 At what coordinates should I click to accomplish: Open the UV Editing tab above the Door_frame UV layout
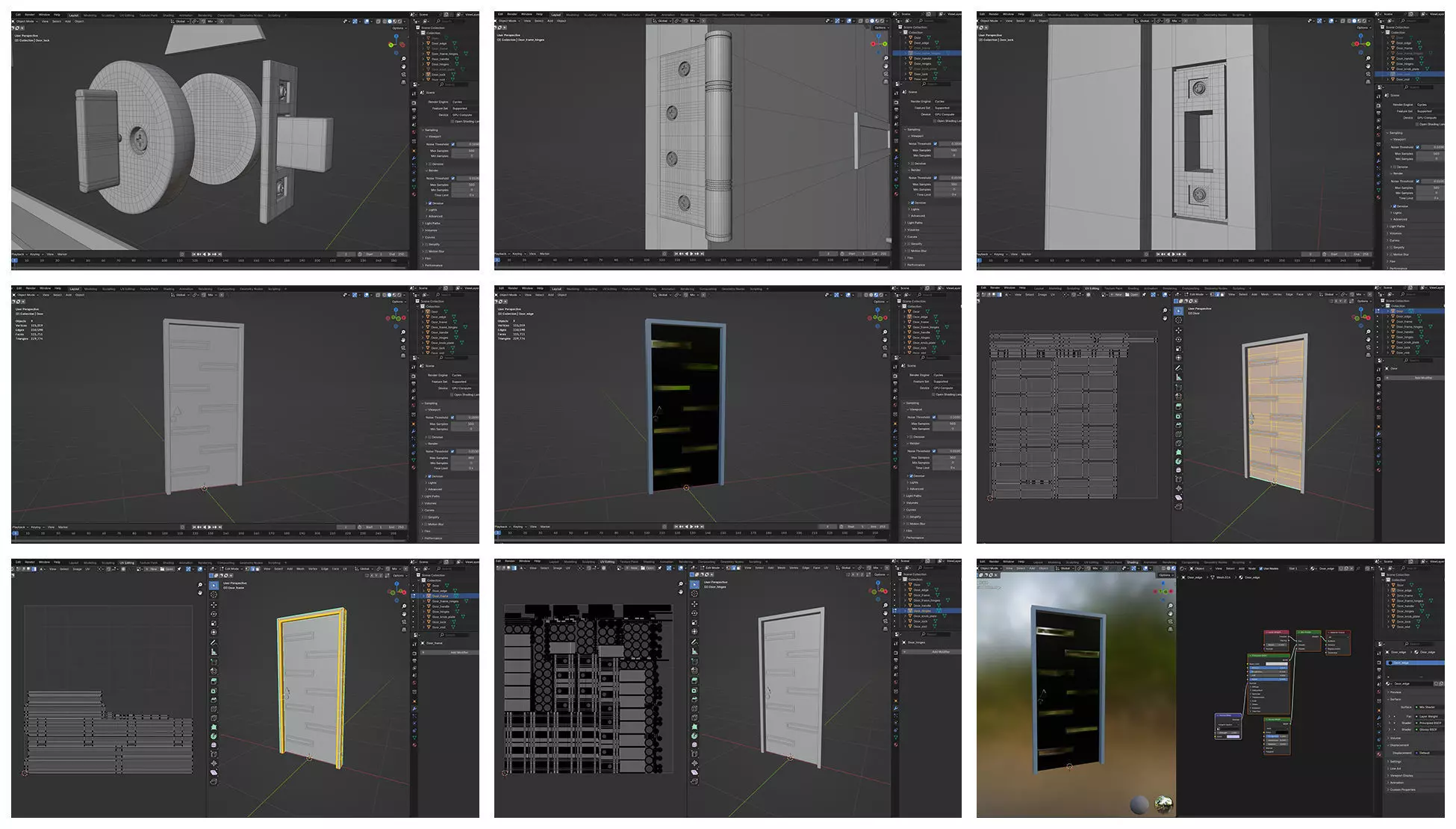[127, 562]
